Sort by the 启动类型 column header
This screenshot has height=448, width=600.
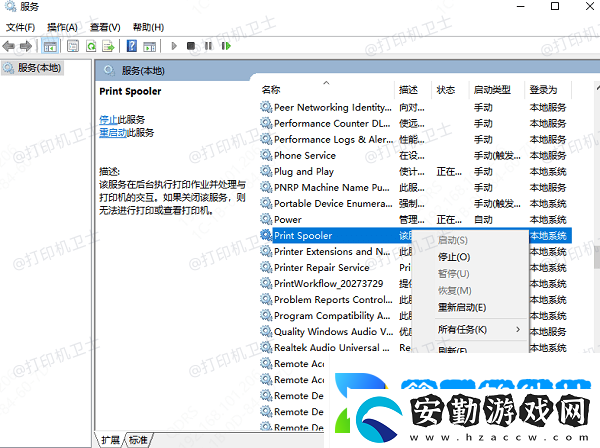tap(492, 90)
